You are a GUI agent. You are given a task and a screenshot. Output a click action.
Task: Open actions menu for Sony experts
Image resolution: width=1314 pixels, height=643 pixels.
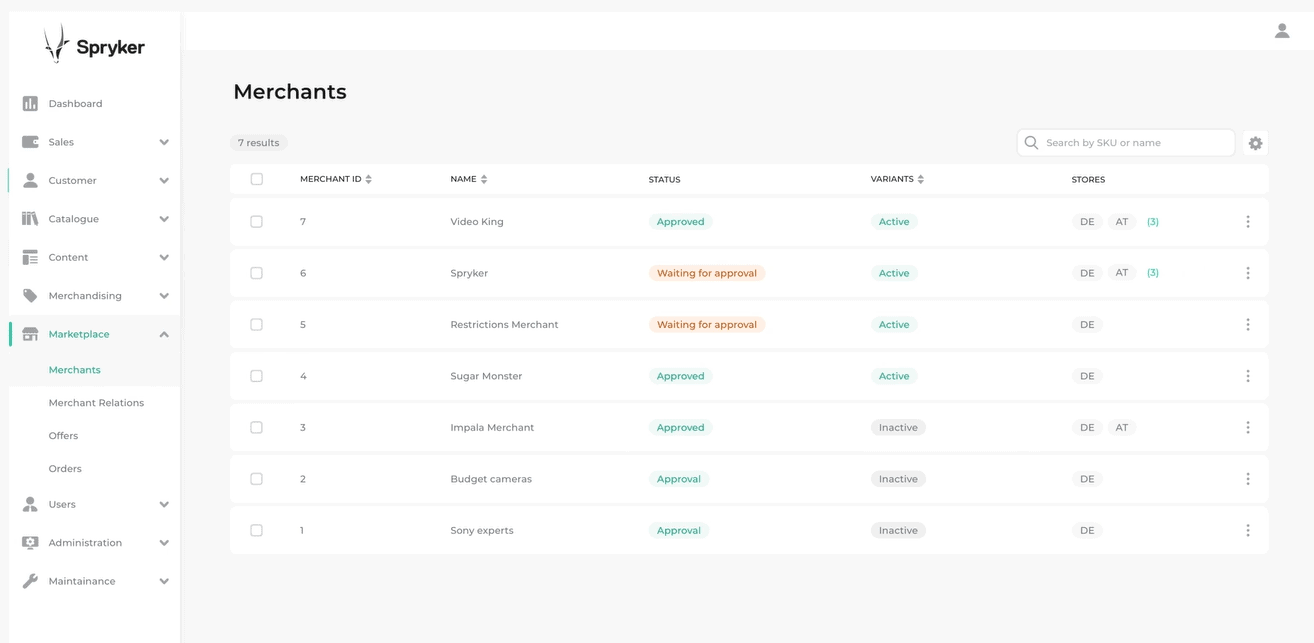click(1248, 530)
